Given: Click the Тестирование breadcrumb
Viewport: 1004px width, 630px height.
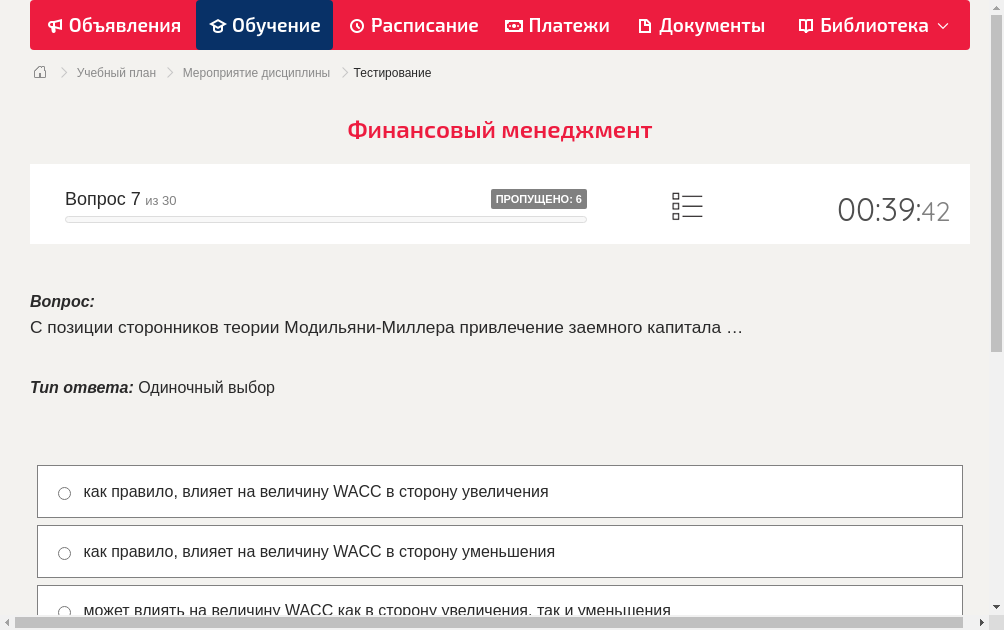Looking at the screenshot, I should click(391, 72).
